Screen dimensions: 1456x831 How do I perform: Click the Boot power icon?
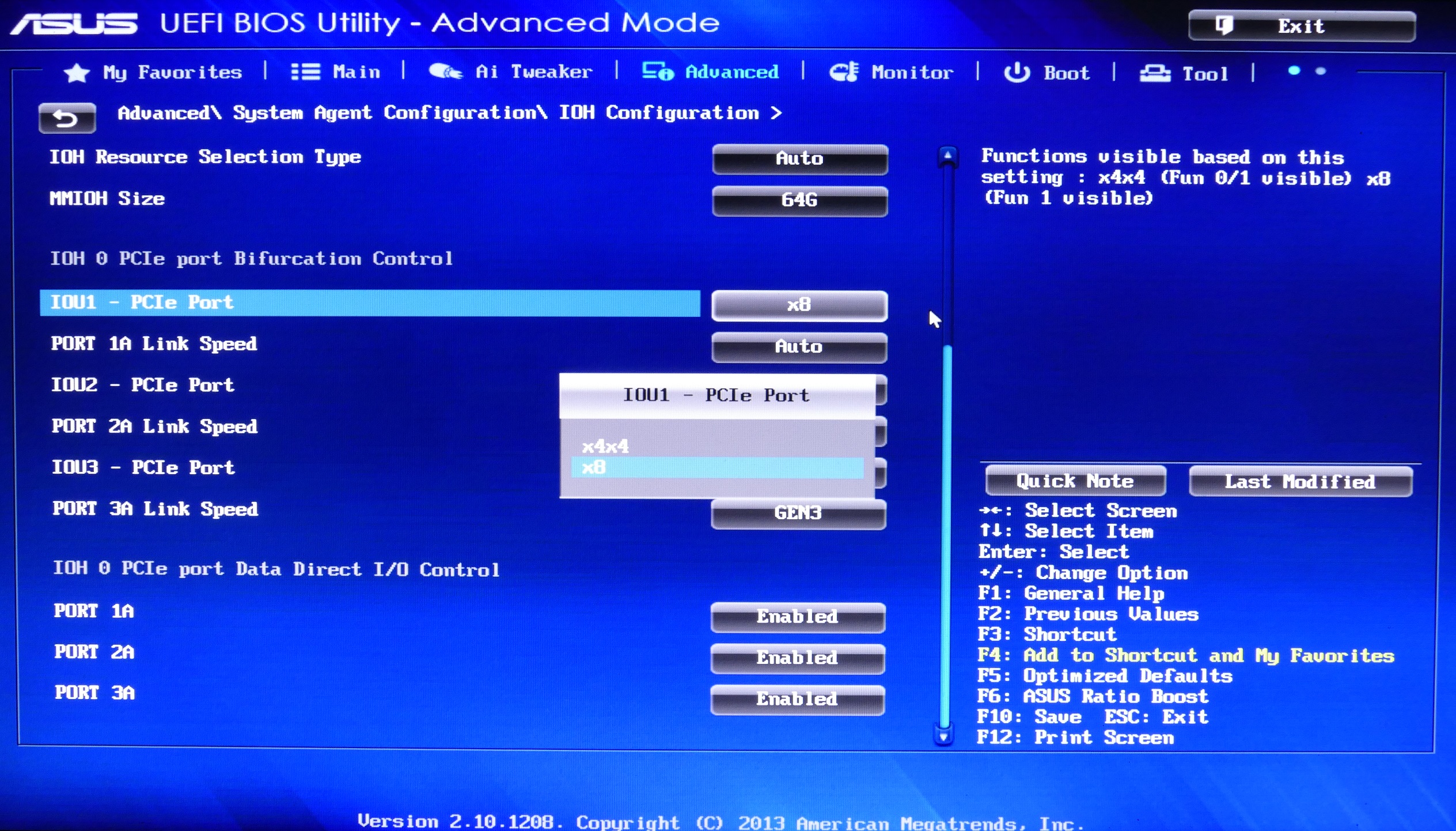(1017, 73)
